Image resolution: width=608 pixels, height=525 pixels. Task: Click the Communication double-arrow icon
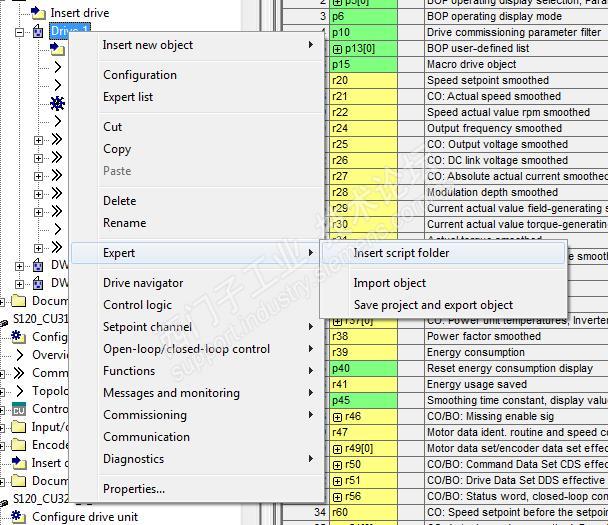tap(19, 373)
